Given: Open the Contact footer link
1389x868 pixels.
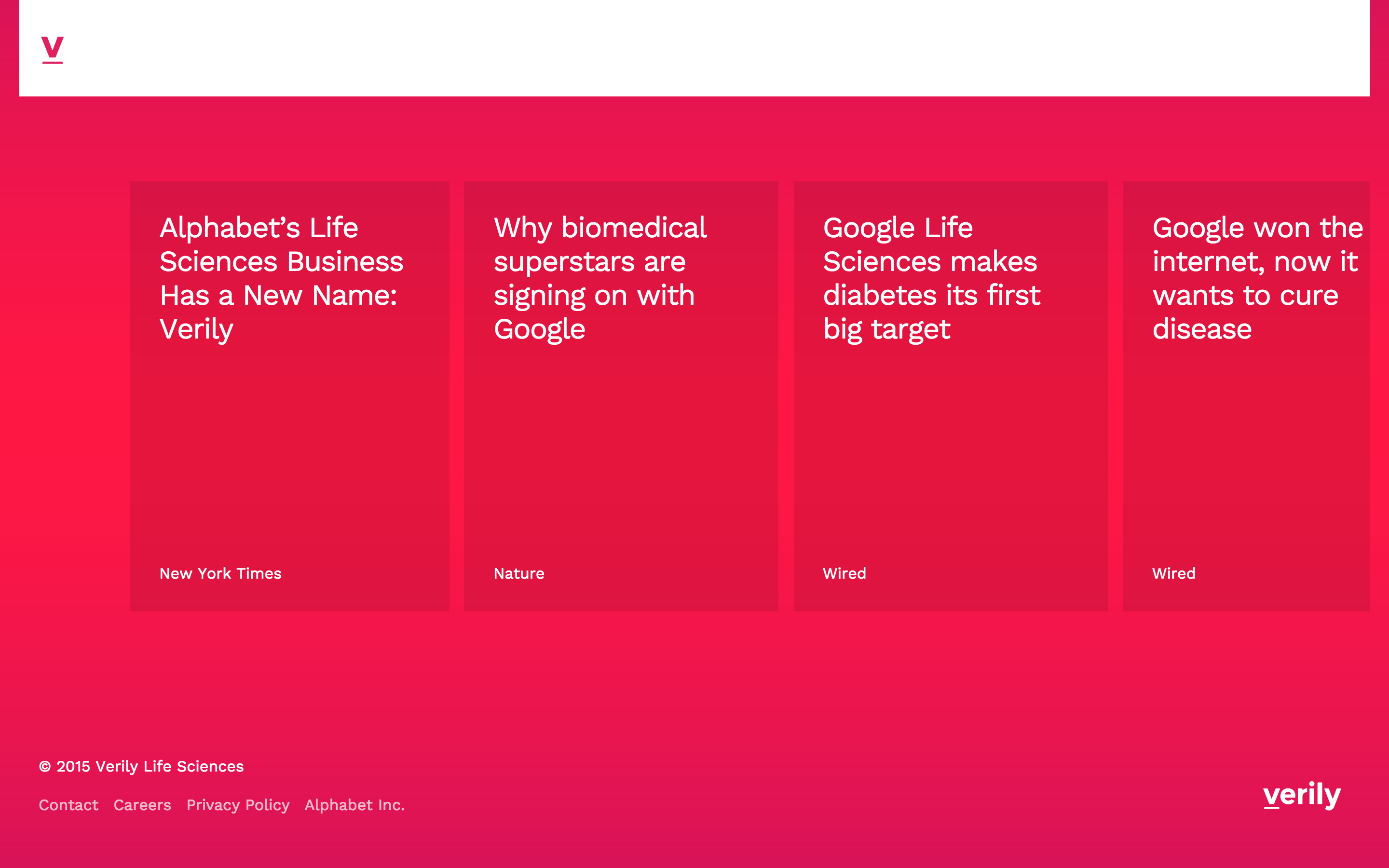Looking at the screenshot, I should point(68,805).
